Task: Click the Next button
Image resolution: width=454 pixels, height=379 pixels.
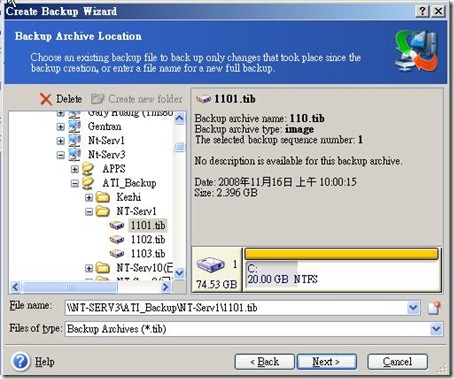Action: 327,362
